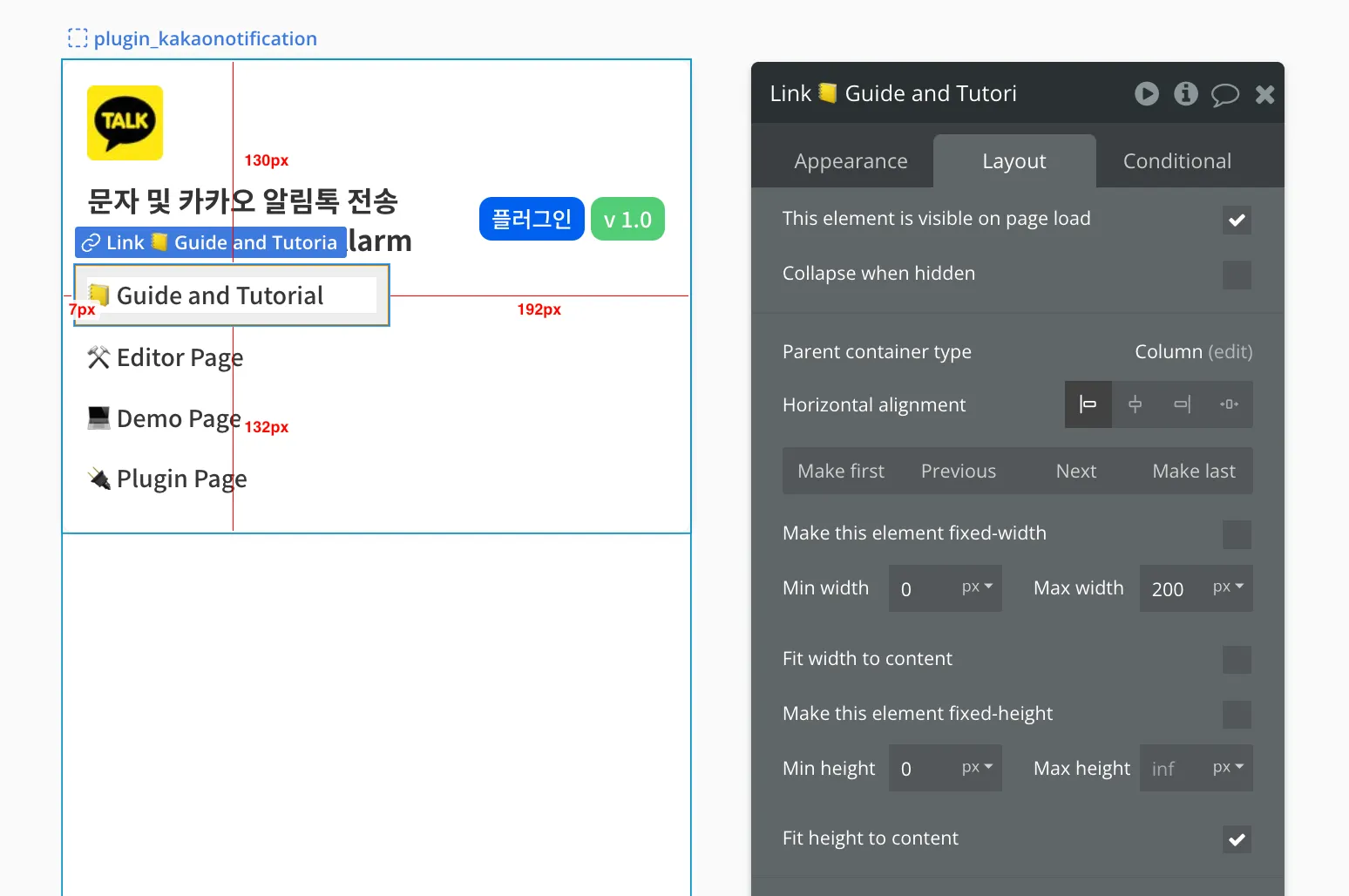The width and height of the screenshot is (1349, 896).
Task: Enable 'Fit width to content' checkbox
Action: [1237, 660]
